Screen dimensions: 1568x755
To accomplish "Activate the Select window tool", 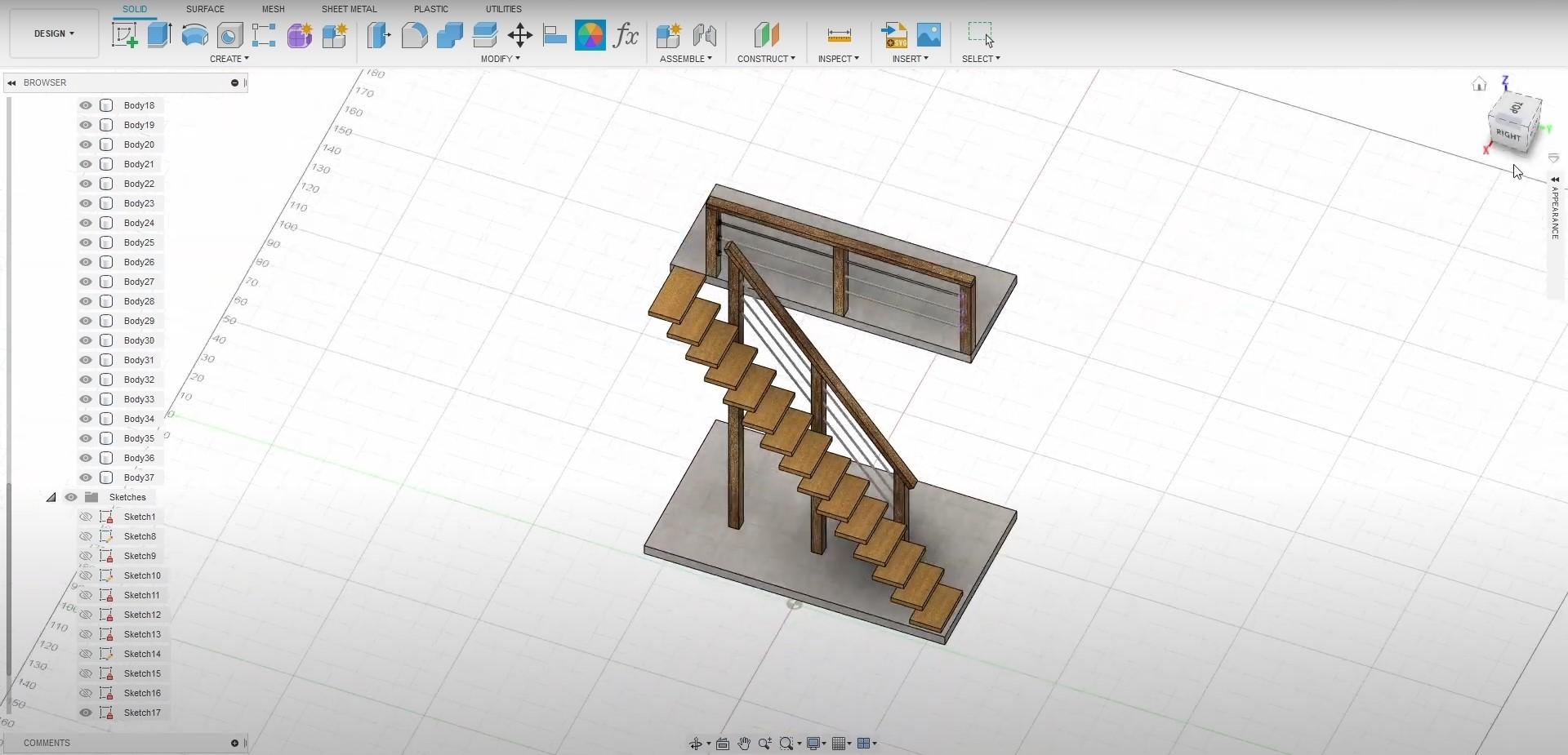I will (981, 35).
